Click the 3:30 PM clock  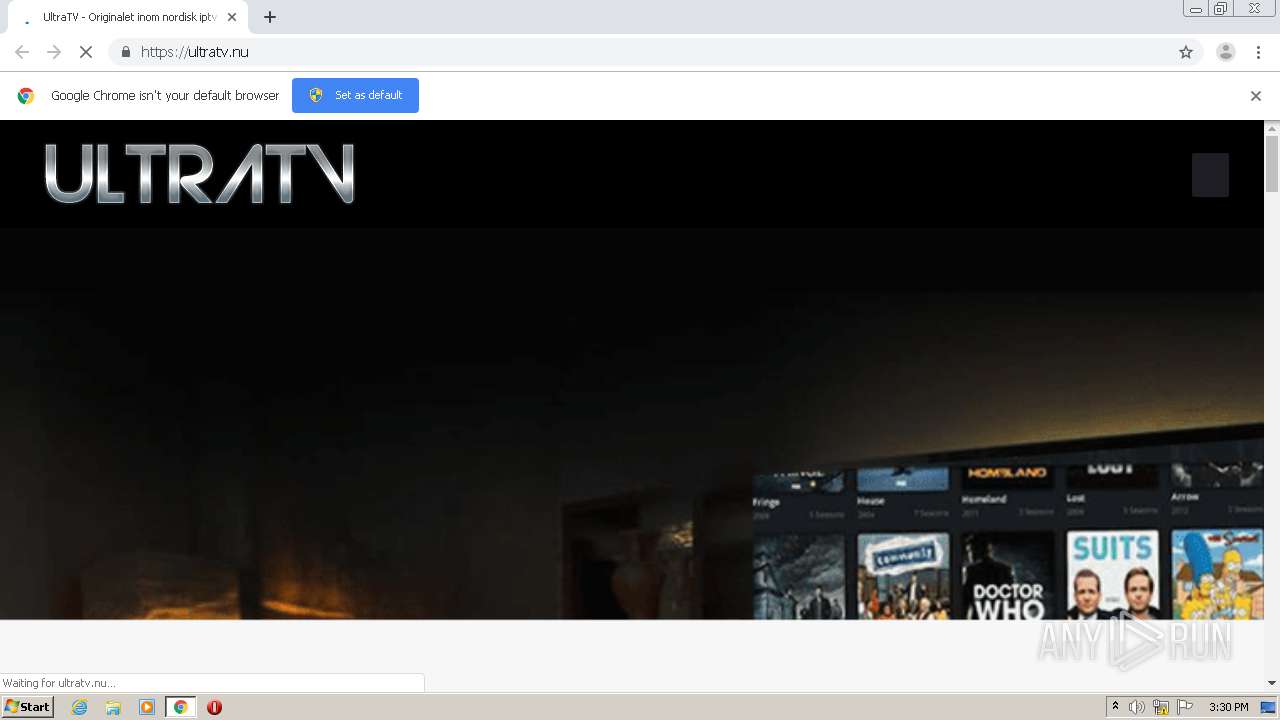coord(1228,707)
